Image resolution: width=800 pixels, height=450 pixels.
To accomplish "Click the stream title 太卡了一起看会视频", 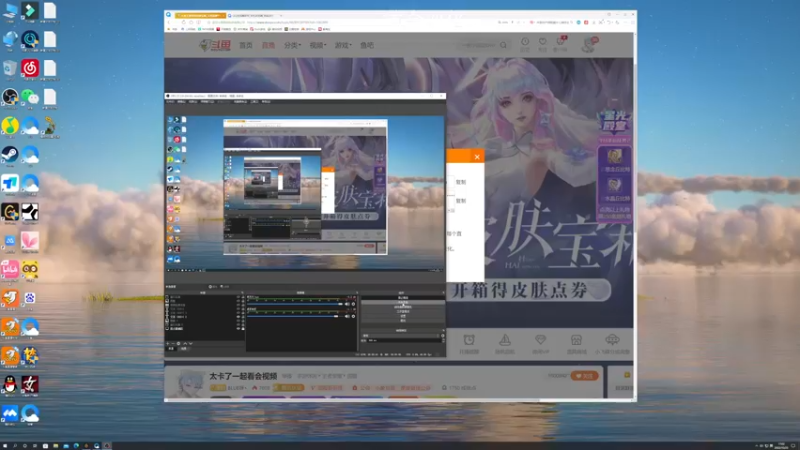I will pos(243,376).
